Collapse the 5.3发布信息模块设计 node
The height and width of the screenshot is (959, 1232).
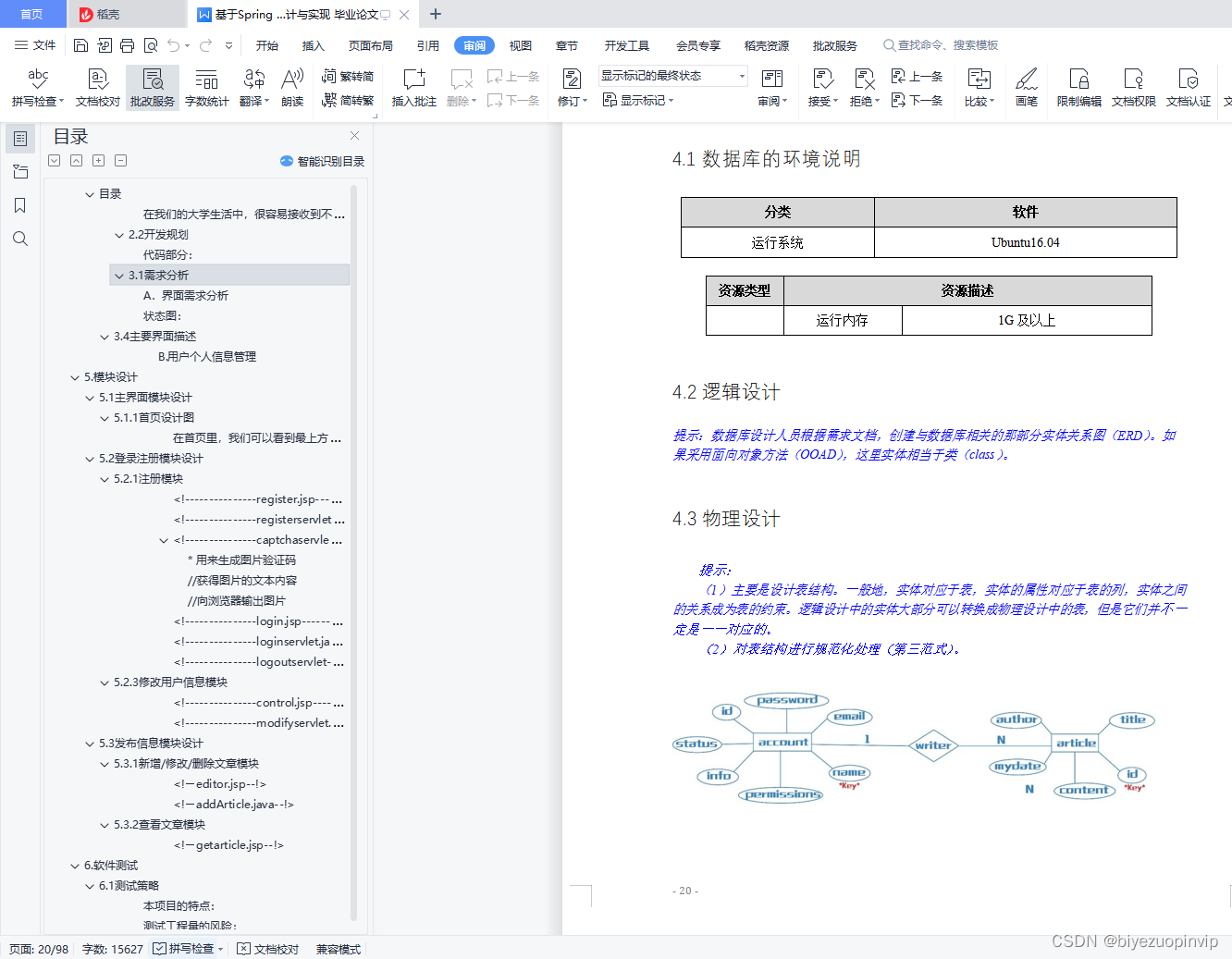pyautogui.click(x=90, y=744)
